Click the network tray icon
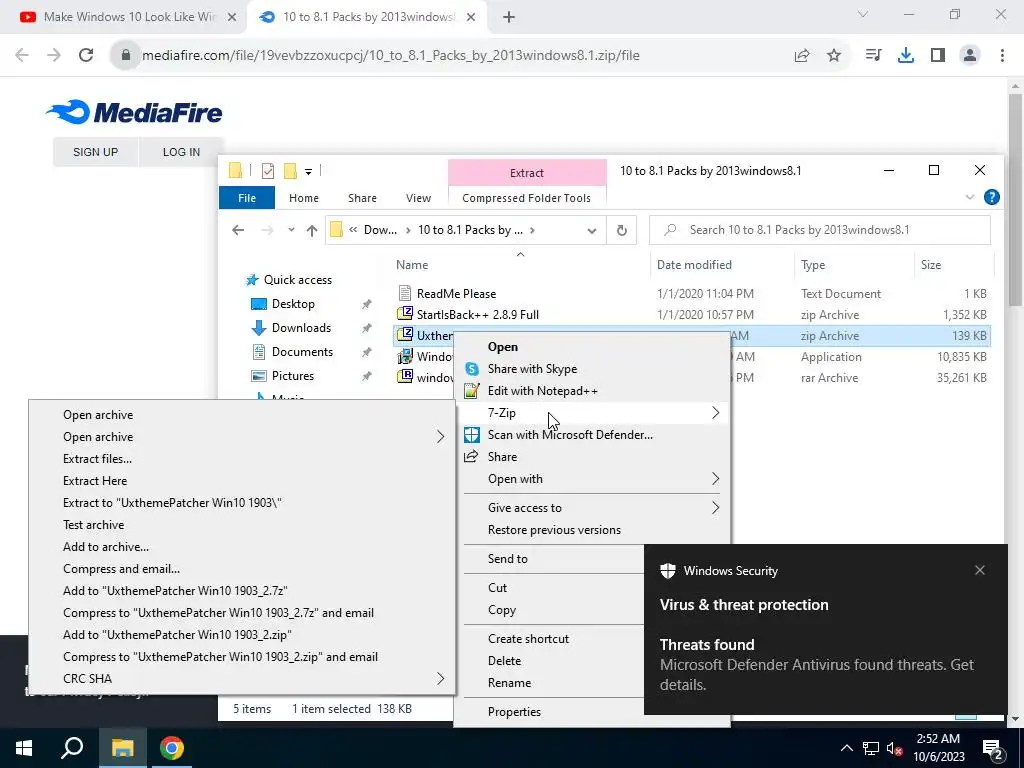Screen dimensions: 1024x768 tap(871, 748)
